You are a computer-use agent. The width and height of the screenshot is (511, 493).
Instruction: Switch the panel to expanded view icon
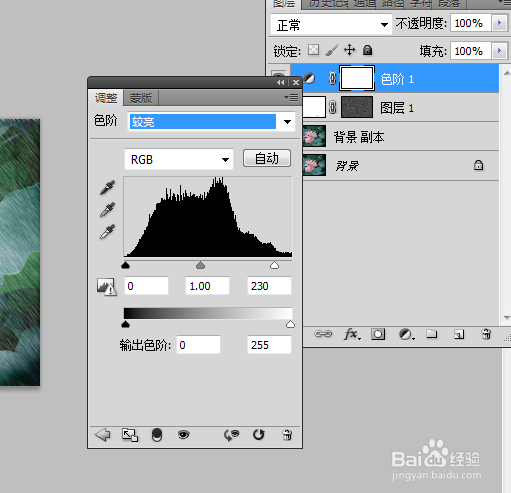(130, 435)
